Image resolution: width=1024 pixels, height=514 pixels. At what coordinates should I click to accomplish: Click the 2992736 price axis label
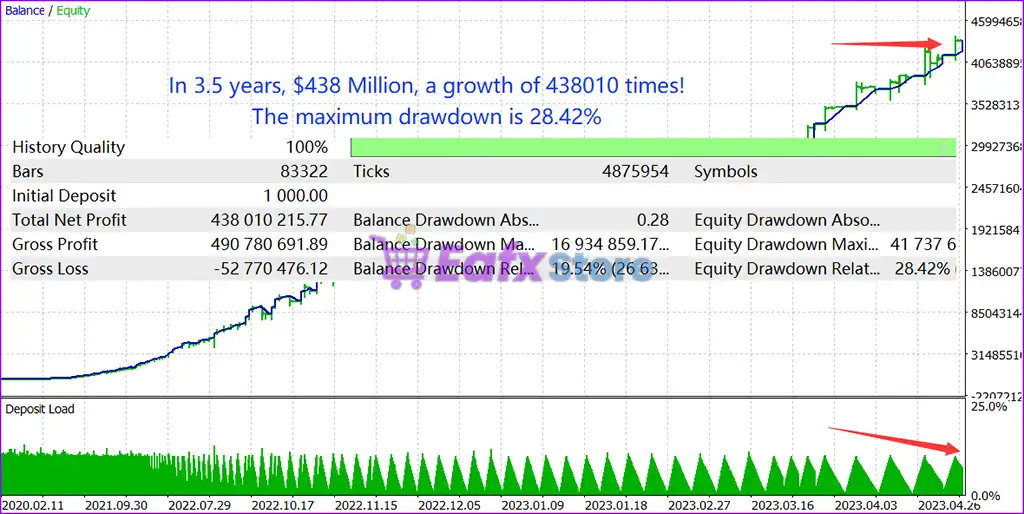(997, 147)
